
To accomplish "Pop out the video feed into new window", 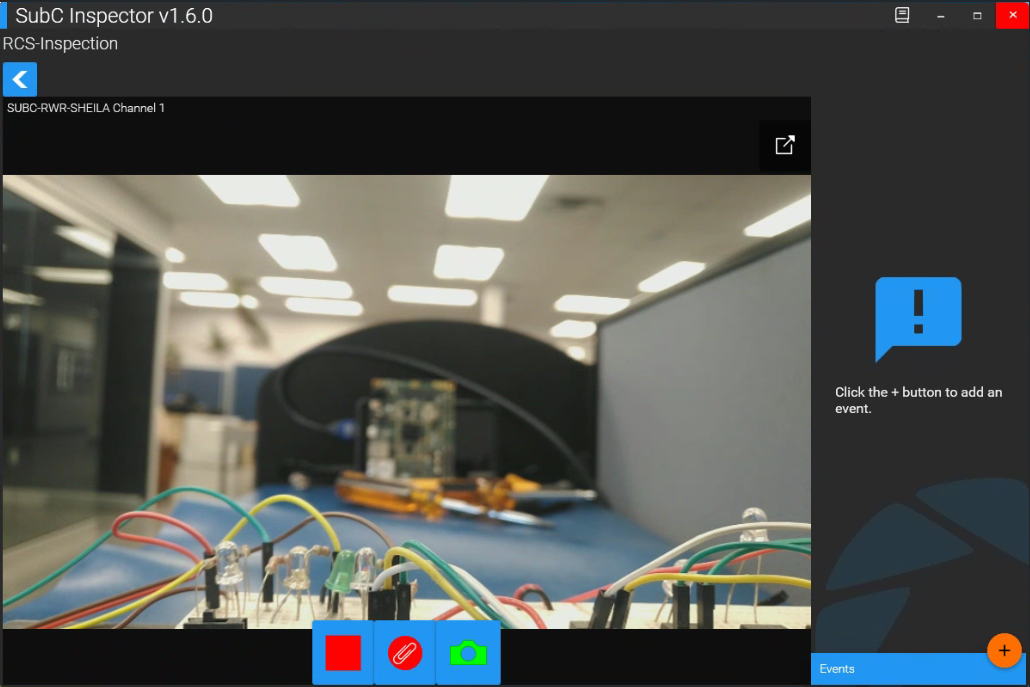I will 785,145.
